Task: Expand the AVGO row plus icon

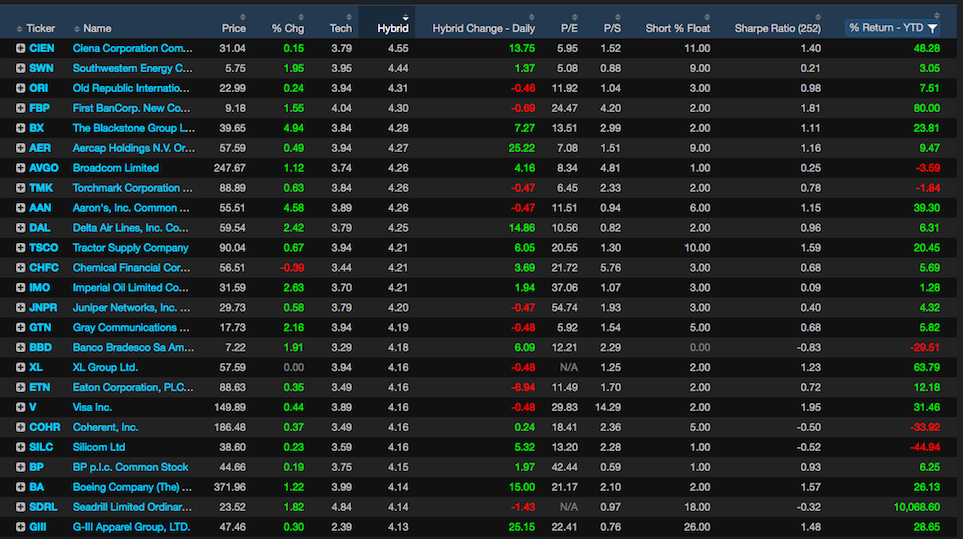Action: pyautogui.click(x=20, y=168)
